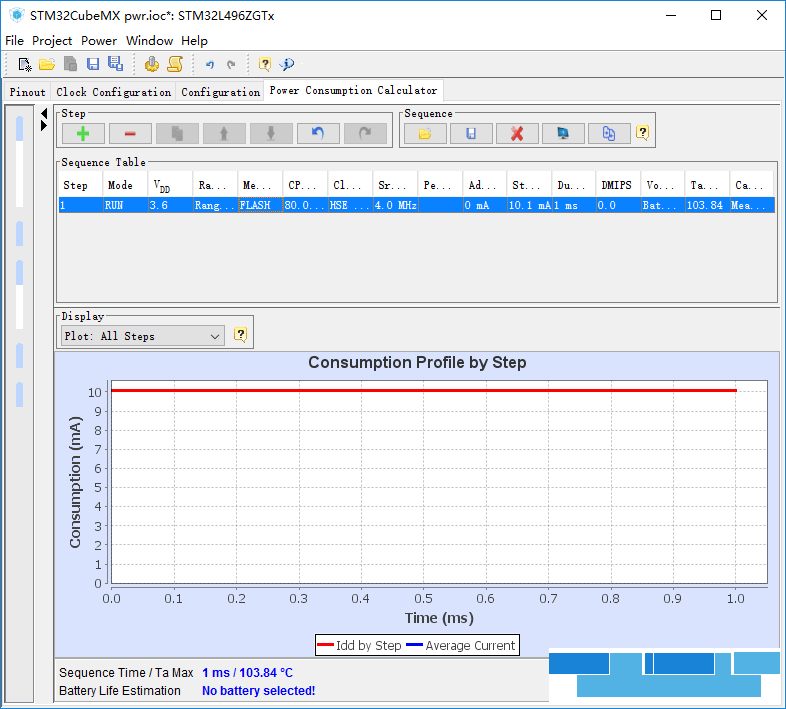Click the 10.1 mA step current cell
Screen dimensions: 786x709
pos(529,205)
